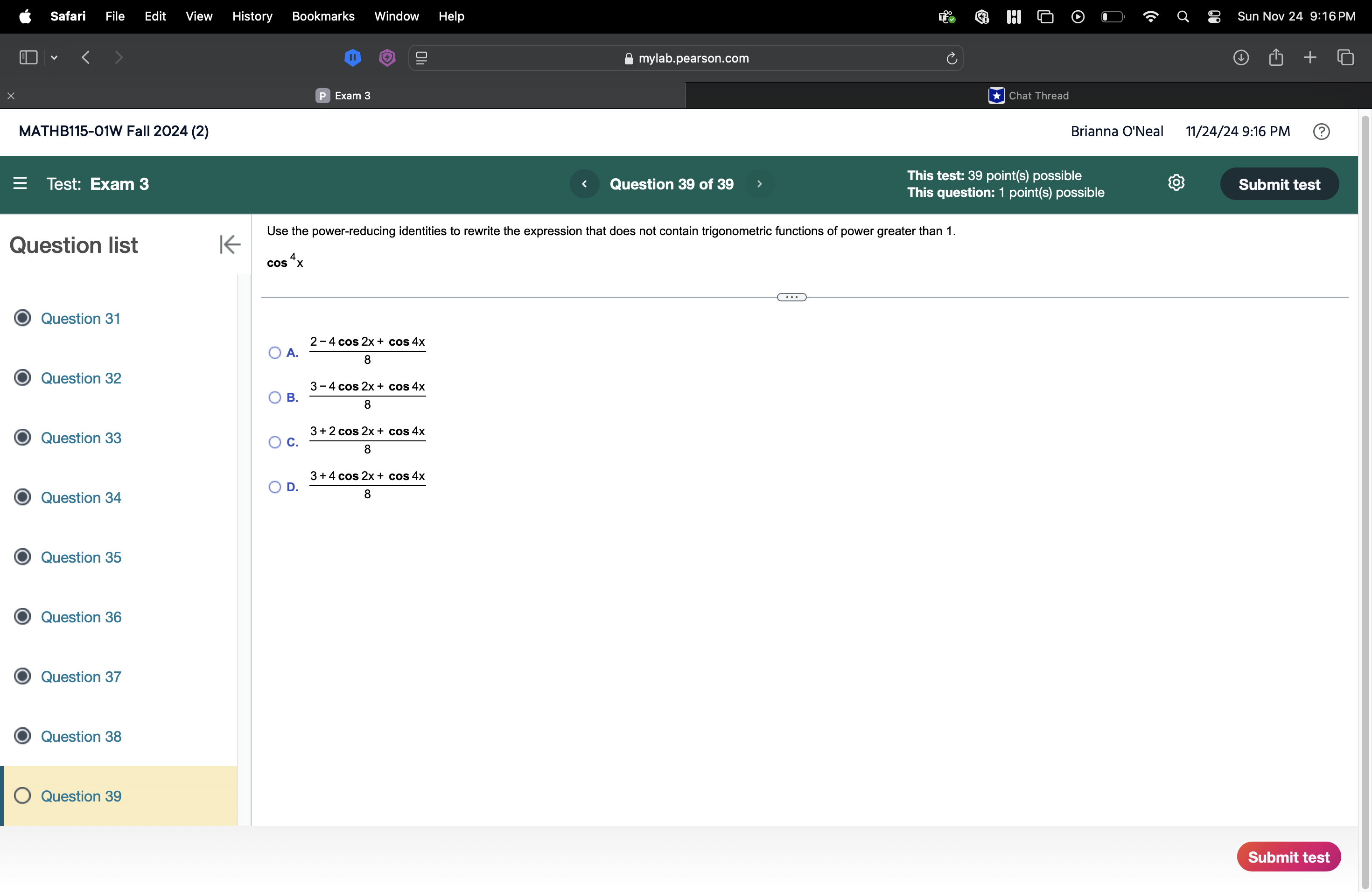Expand the ellipsis divider handle
1372x892 pixels.
(x=791, y=297)
